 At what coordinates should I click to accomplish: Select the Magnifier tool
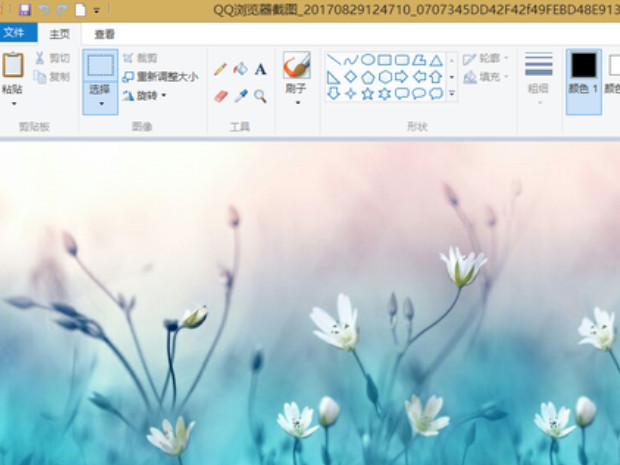[x=260, y=96]
